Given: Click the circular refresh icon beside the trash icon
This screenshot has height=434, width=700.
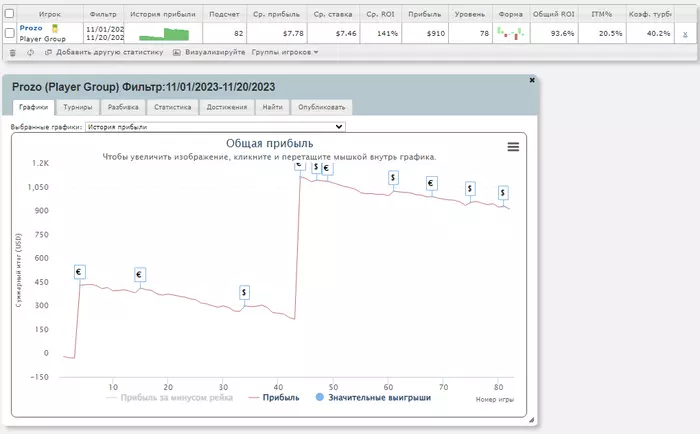Looking at the screenshot, I should 30,53.
